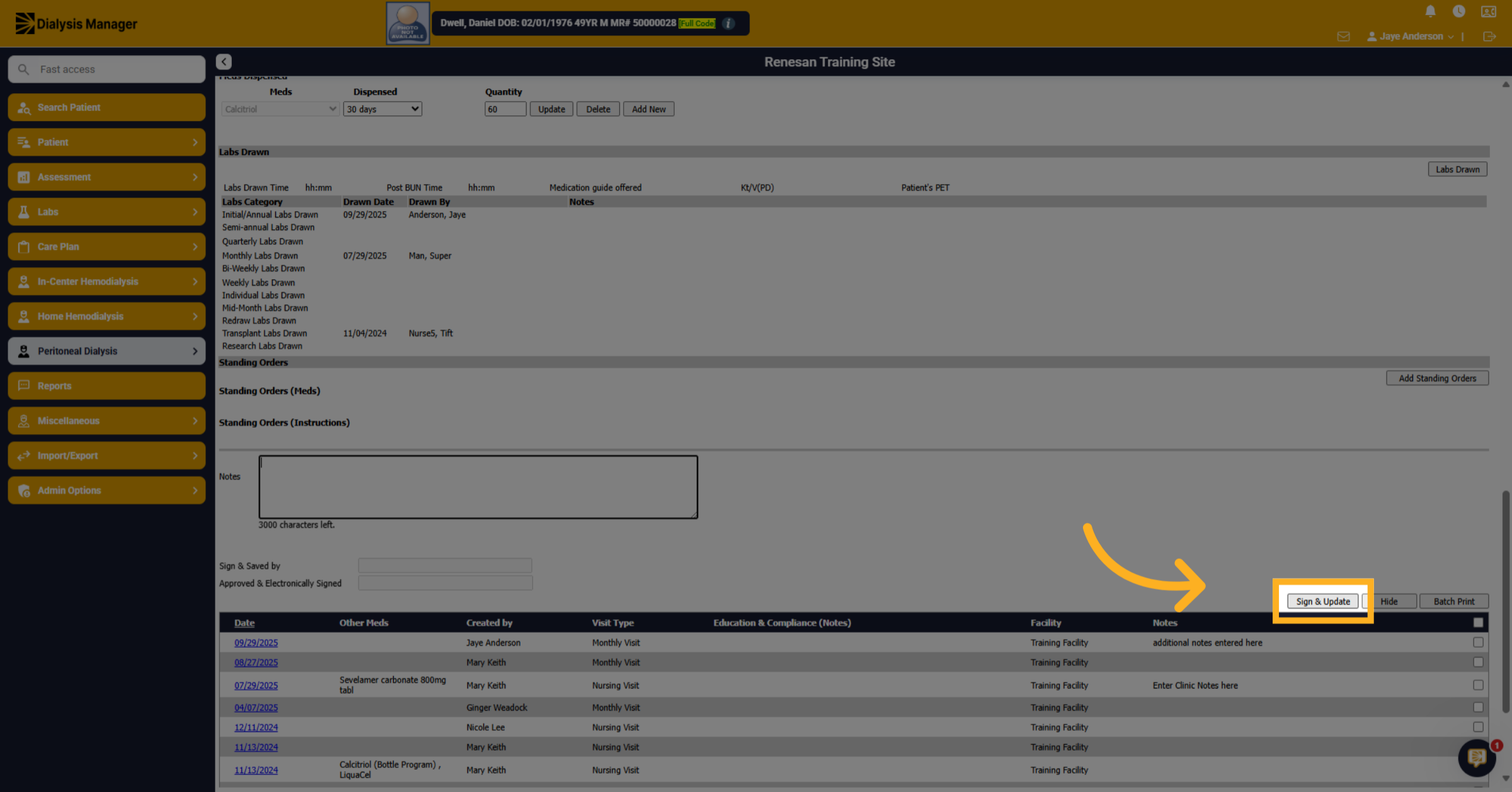The width and height of the screenshot is (1512, 792).
Task: Expand the In-Center Hemodialysis menu
Action: 106,282
